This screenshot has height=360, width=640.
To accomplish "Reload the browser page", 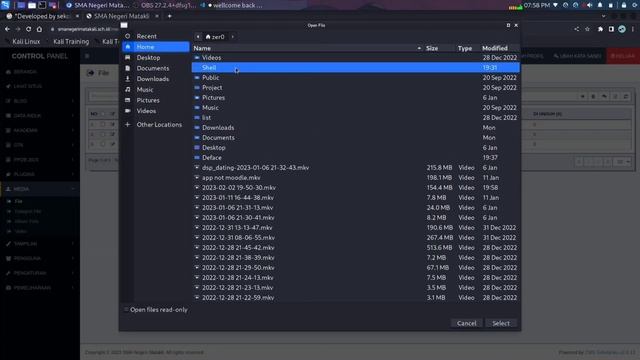I will pos(28,29).
